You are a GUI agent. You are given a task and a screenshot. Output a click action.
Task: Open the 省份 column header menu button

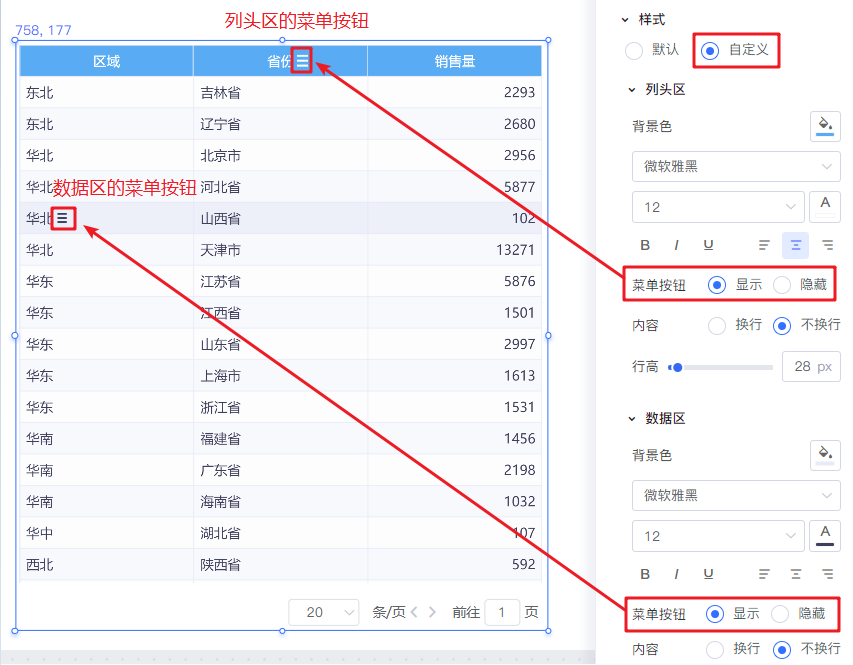point(302,60)
